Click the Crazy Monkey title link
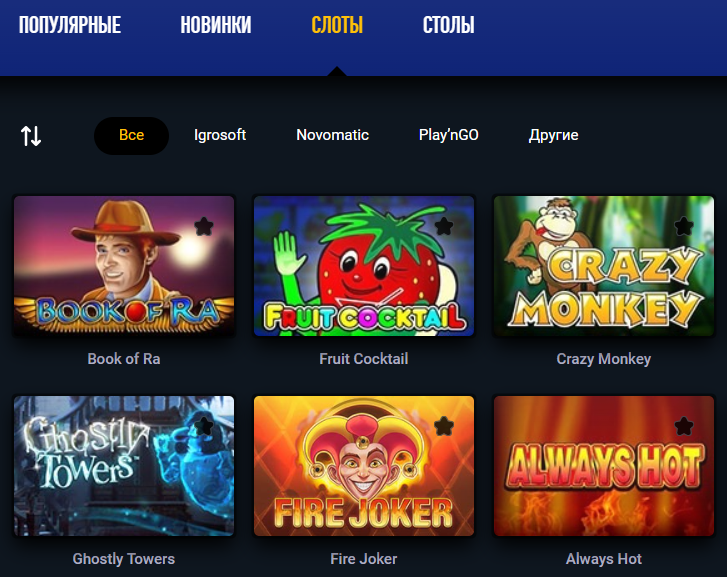This screenshot has width=727, height=577. coord(604,359)
